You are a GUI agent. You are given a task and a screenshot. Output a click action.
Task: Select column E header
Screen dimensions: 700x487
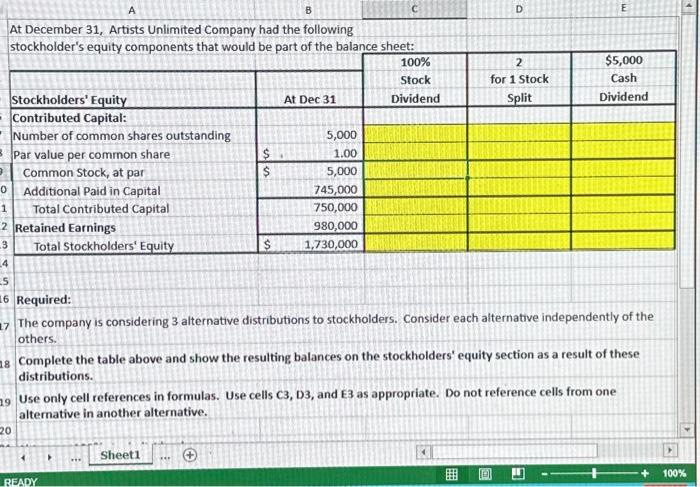click(624, 8)
